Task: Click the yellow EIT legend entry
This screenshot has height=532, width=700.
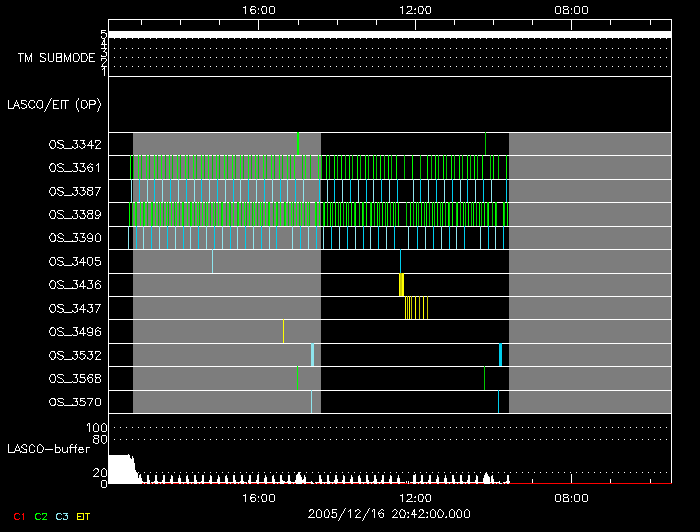Action: pyautogui.click(x=83, y=517)
